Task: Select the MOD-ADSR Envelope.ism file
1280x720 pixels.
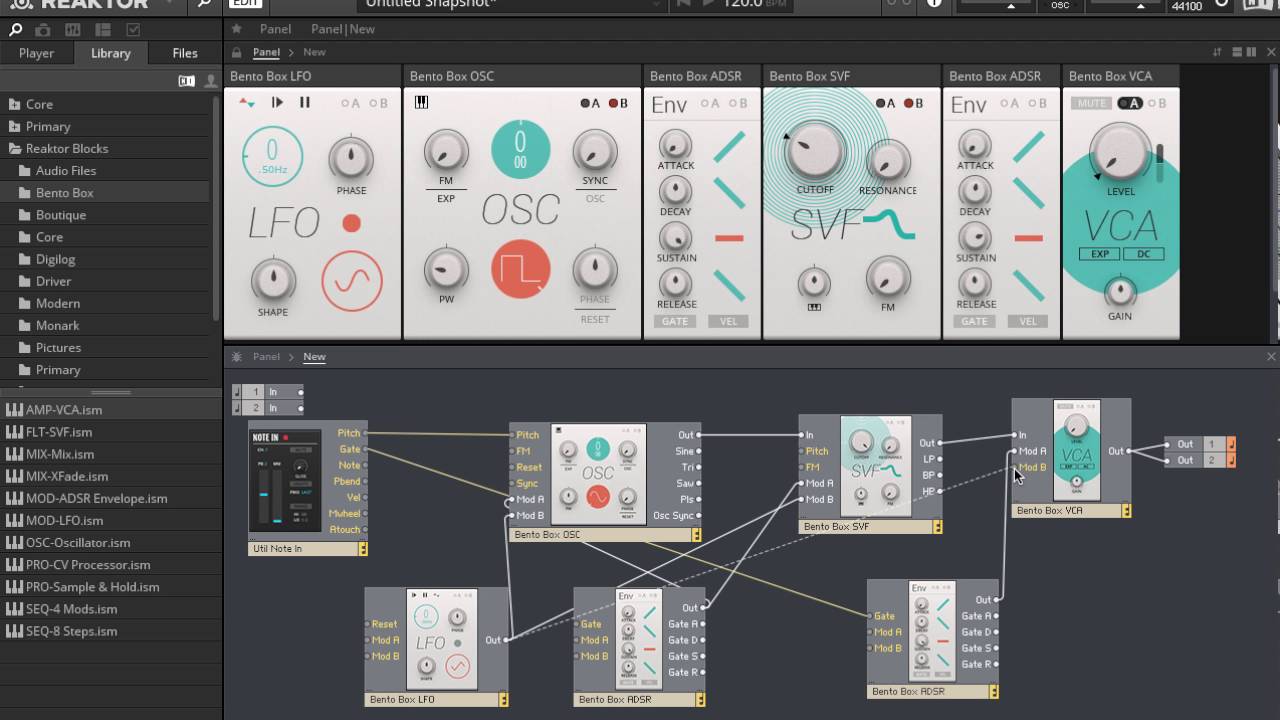Action: tap(110, 498)
